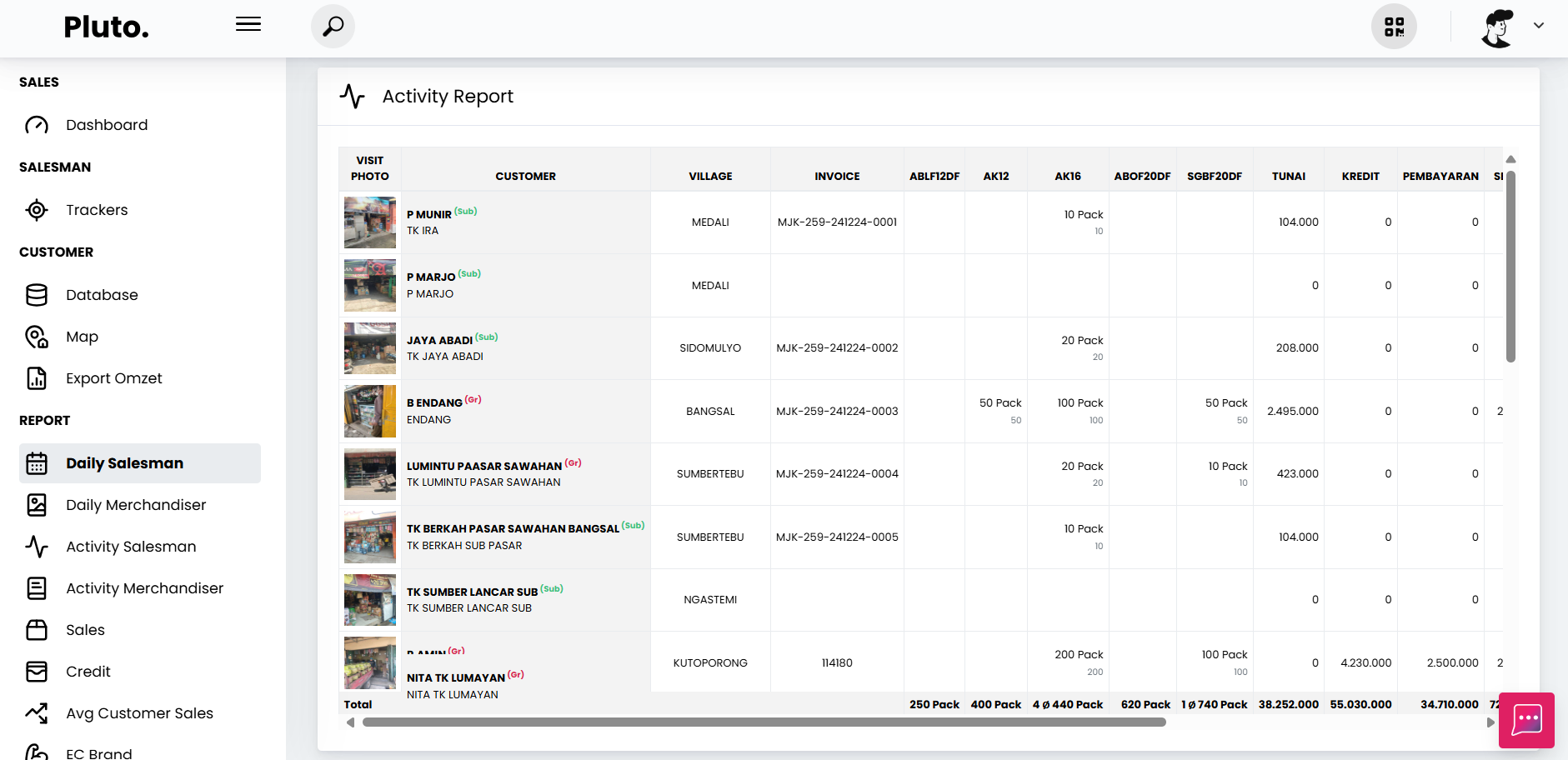Click the QR code scanner icon
1568x760 pixels.
1394,27
